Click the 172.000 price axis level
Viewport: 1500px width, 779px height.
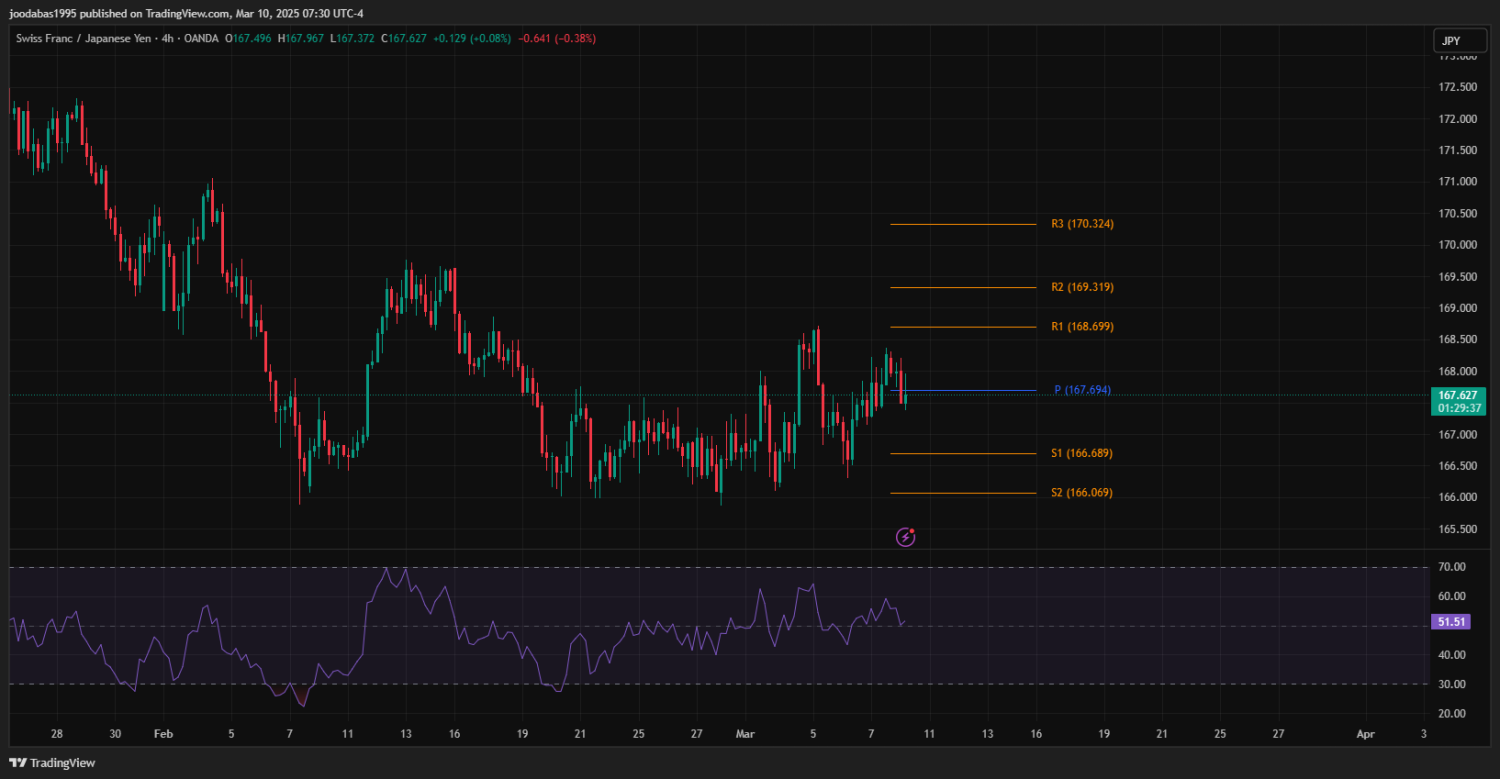pos(1457,119)
